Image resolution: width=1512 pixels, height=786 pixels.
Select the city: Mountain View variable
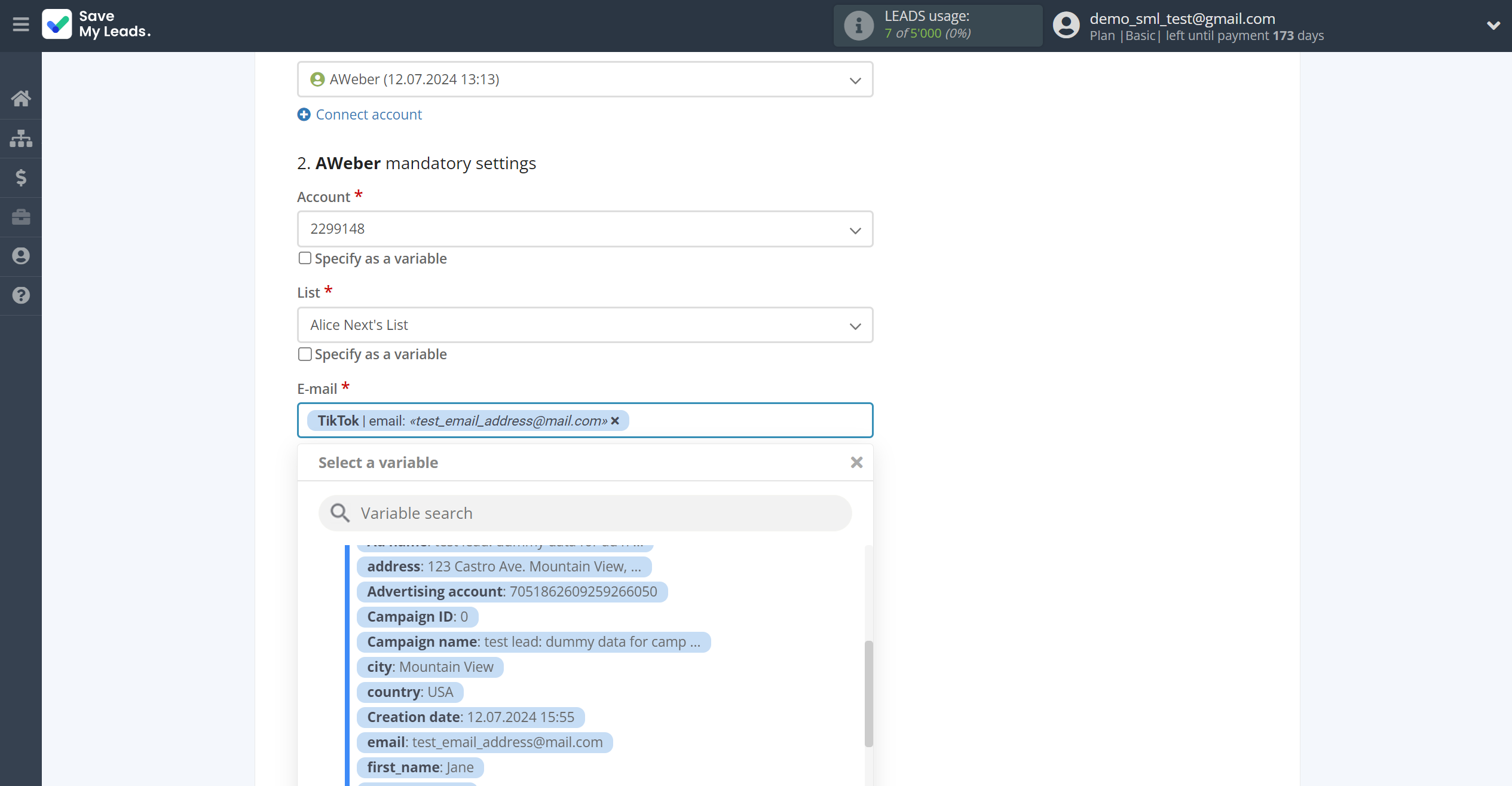pyautogui.click(x=430, y=667)
